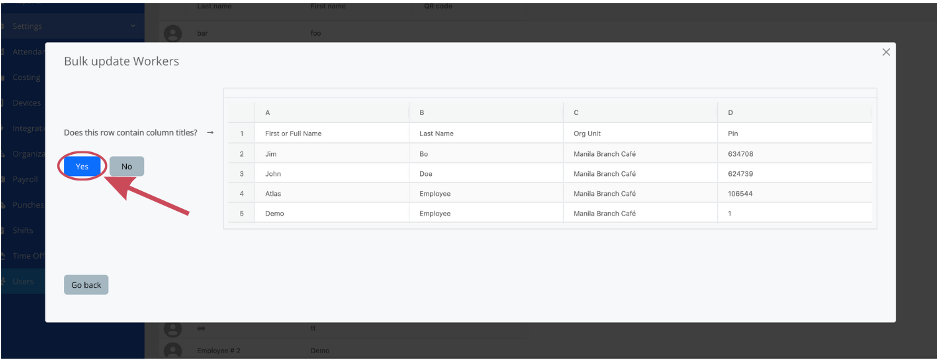The height and width of the screenshot is (360, 938).
Task: Open the Payroll sidebar item
Action: 25,179
